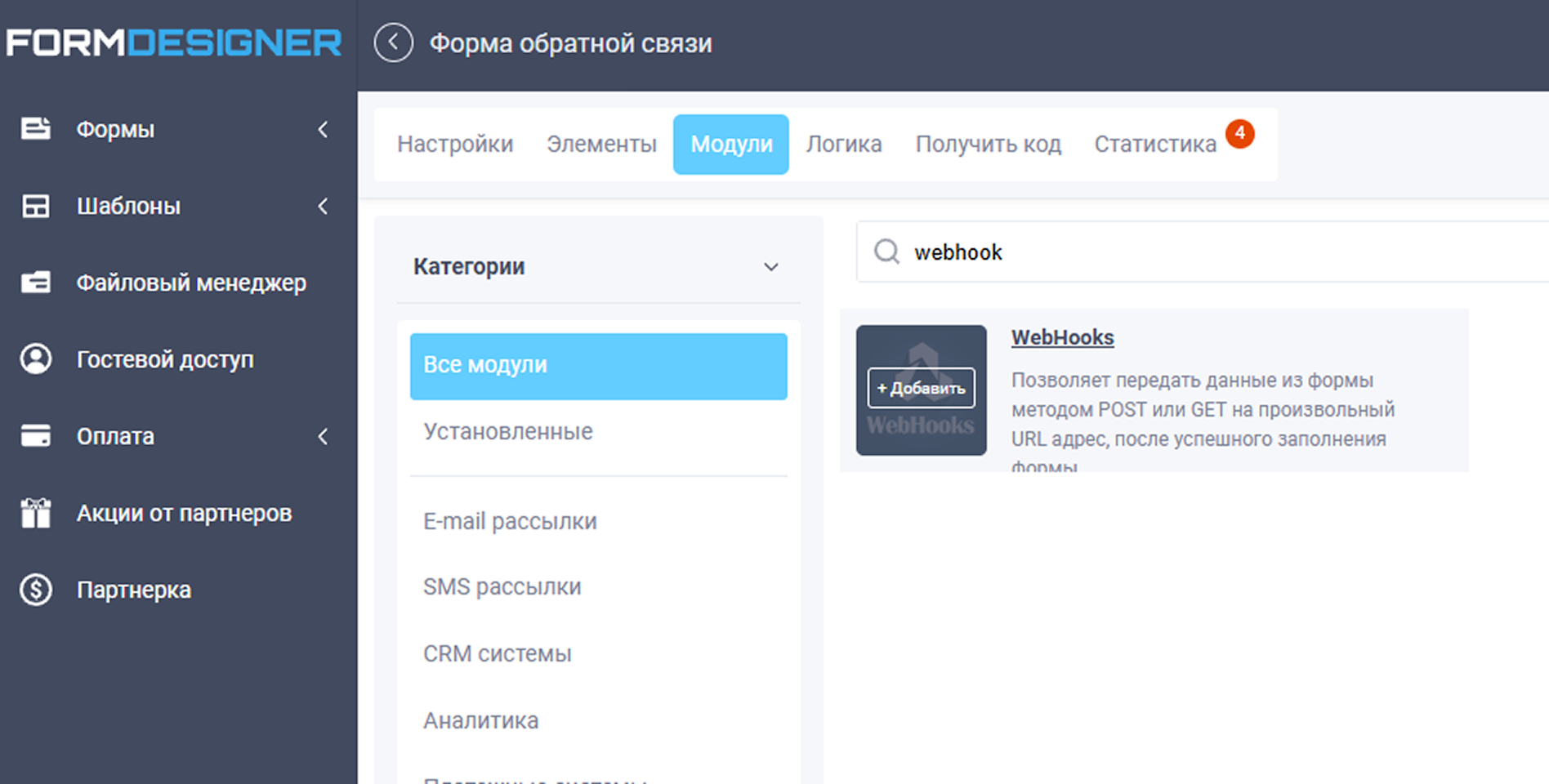Click the back arrow near form title
The height and width of the screenshot is (784, 1549).
click(394, 43)
